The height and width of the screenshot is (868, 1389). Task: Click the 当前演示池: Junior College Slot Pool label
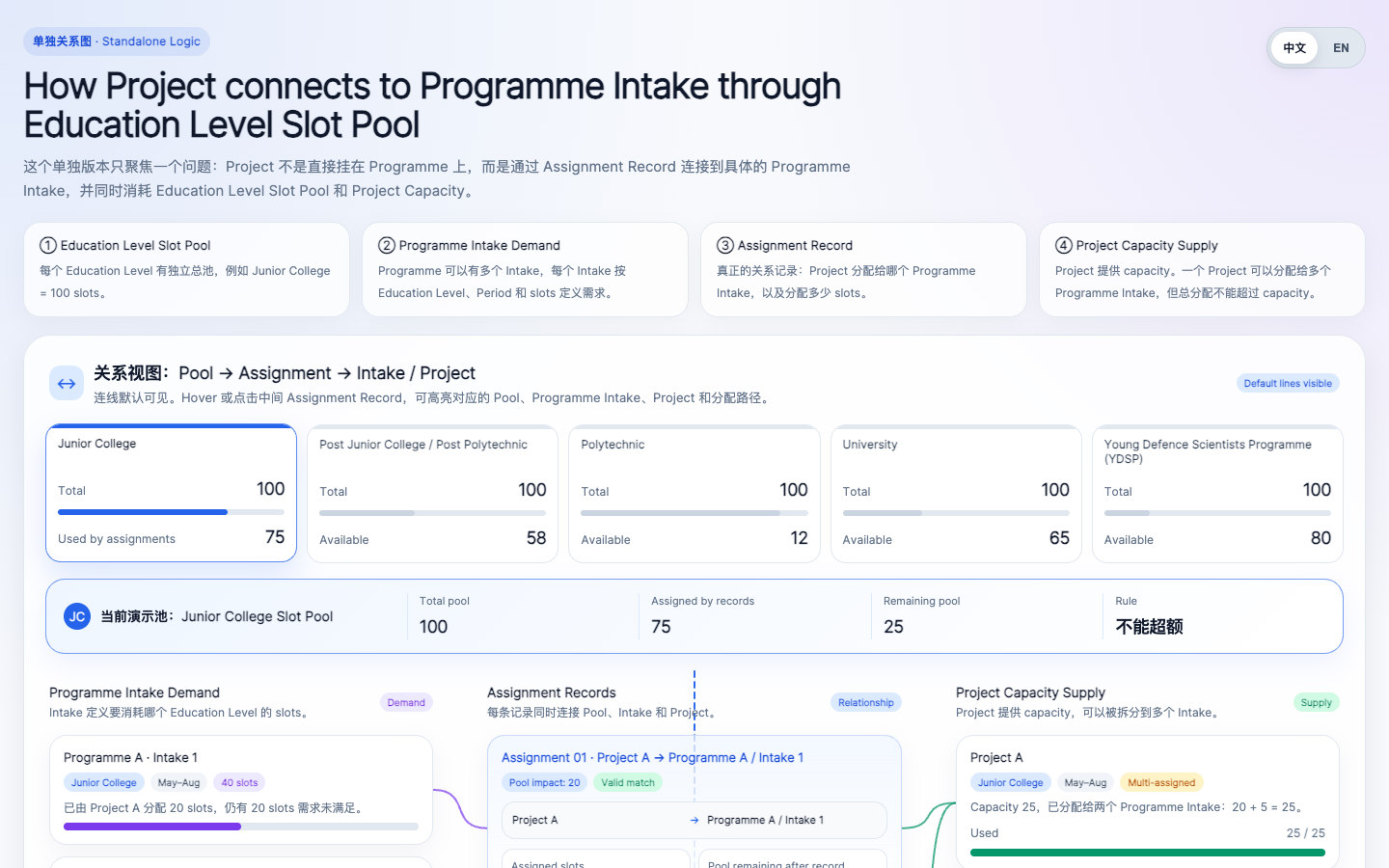[217, 616]
